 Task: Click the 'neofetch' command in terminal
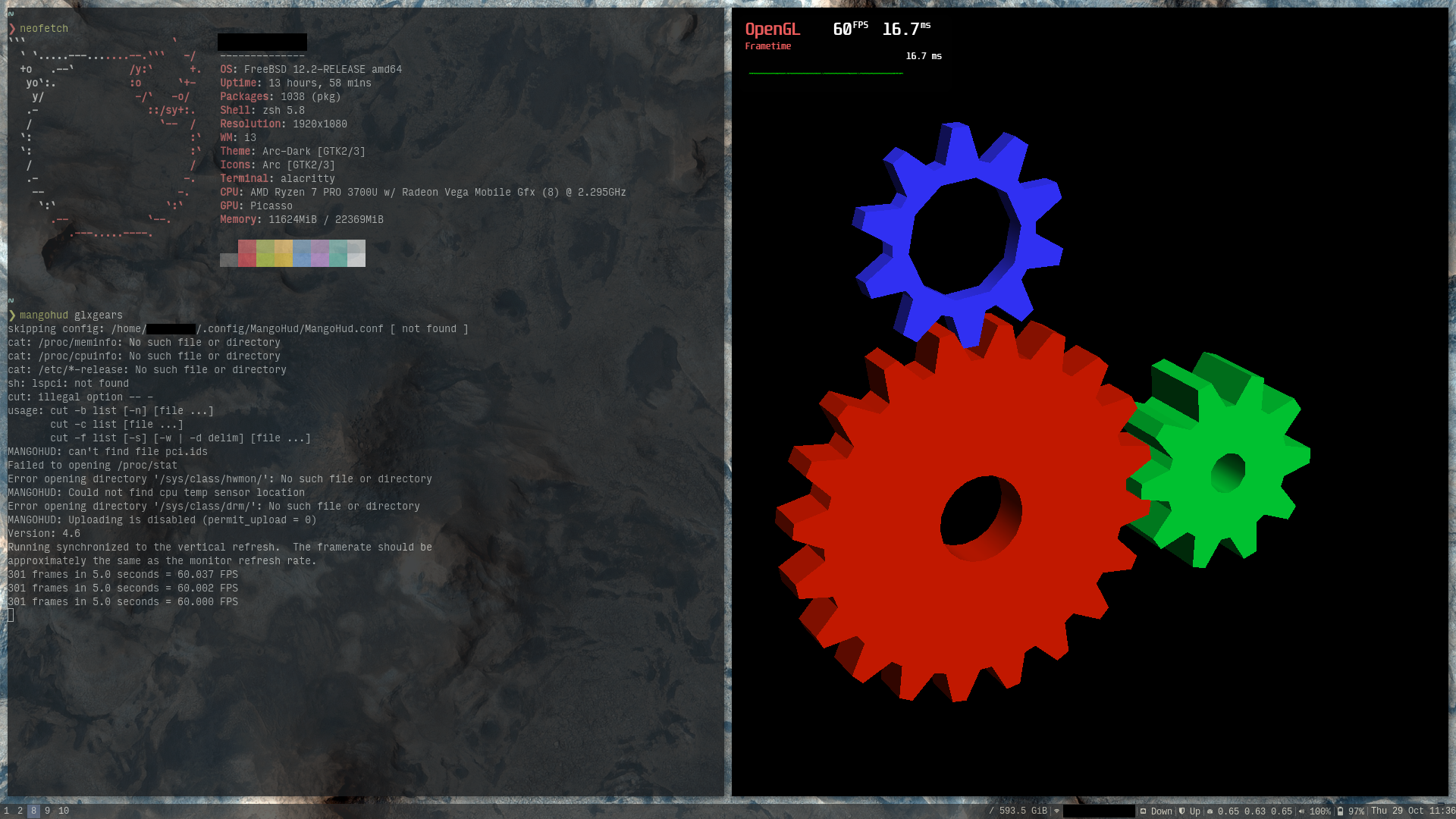pyautogui.click(x=44, y=29)
